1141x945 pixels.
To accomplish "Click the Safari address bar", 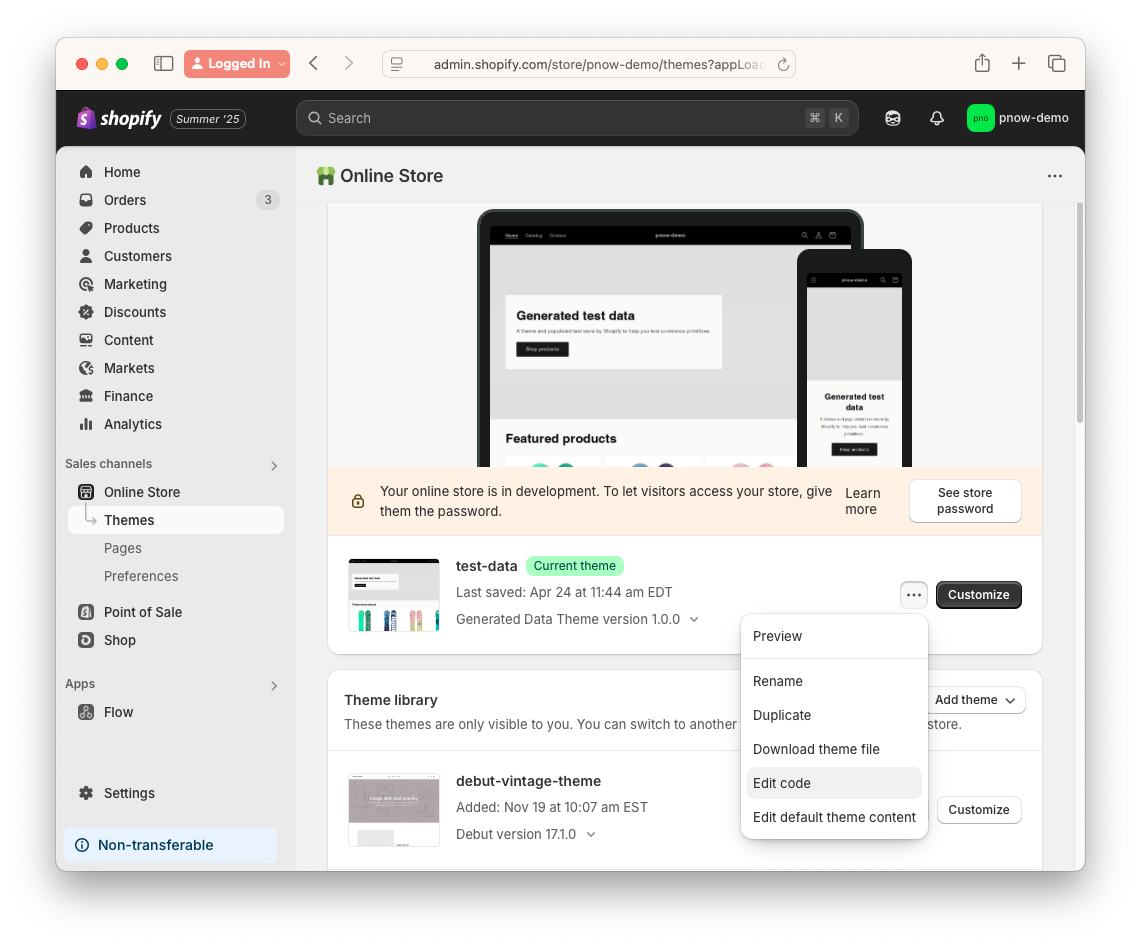I will coord(589,64).
